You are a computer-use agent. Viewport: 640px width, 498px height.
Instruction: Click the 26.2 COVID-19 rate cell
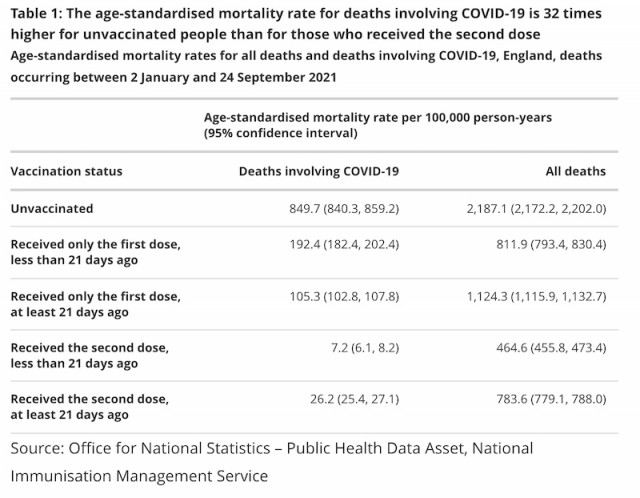[354, 399]
